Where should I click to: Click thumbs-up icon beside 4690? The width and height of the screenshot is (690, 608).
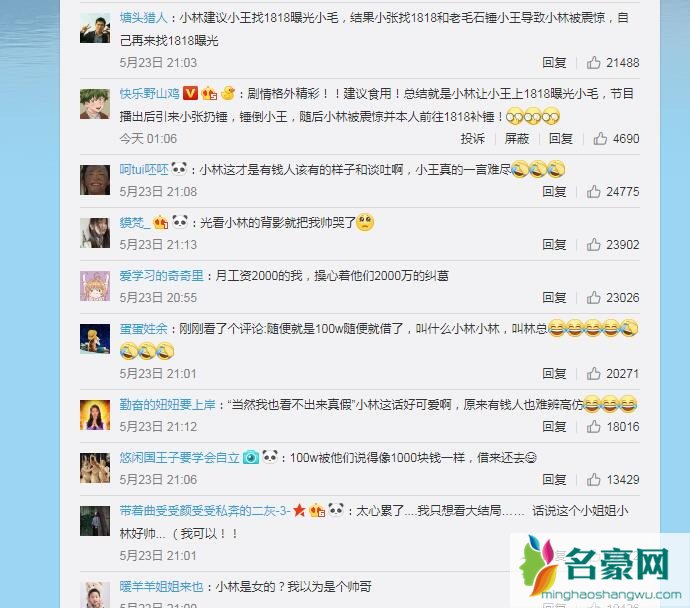pyautogui.click(x=600, y=139)
